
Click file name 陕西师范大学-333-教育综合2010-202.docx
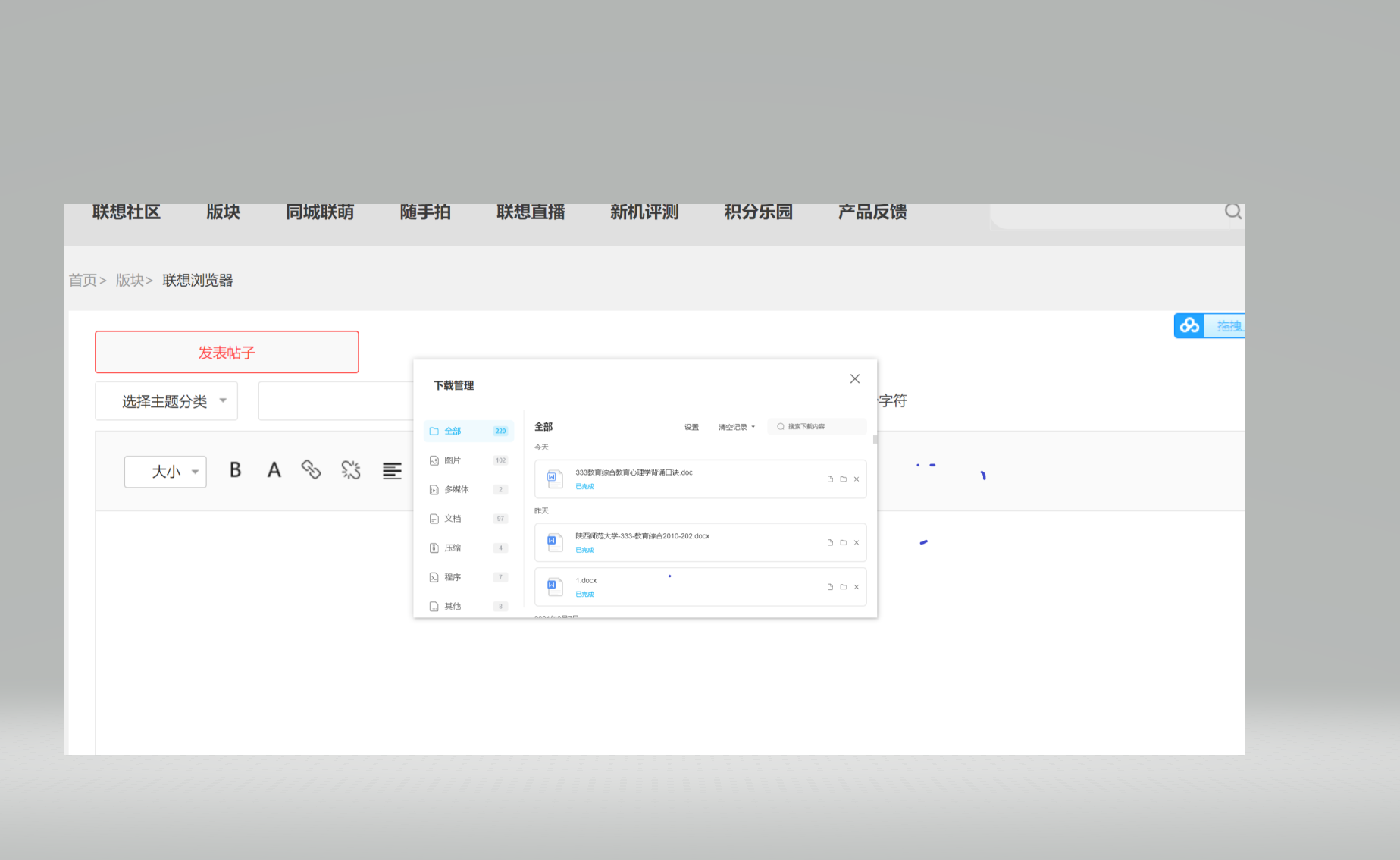coord(642,536)
